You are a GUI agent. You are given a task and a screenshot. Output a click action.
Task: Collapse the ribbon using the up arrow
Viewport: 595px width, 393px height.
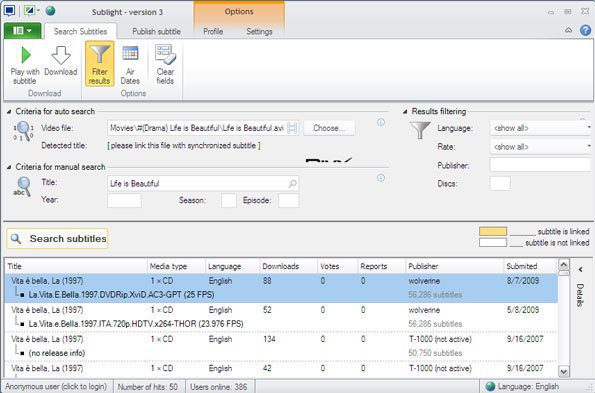point(568,30)
